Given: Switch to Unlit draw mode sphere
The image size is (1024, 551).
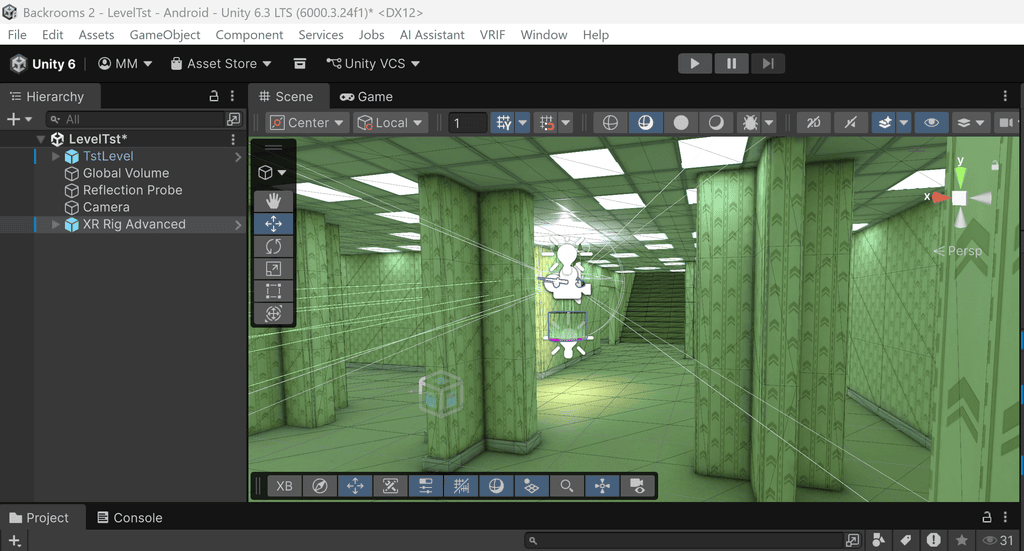Looking at the screenshot, I should 680,123.
